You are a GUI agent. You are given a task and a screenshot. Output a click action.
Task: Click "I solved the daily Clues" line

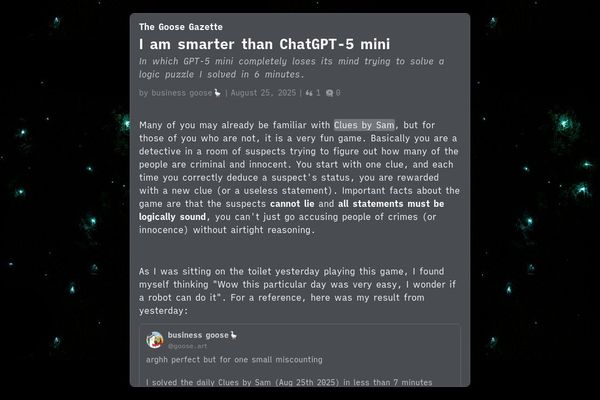click(290, 382)
